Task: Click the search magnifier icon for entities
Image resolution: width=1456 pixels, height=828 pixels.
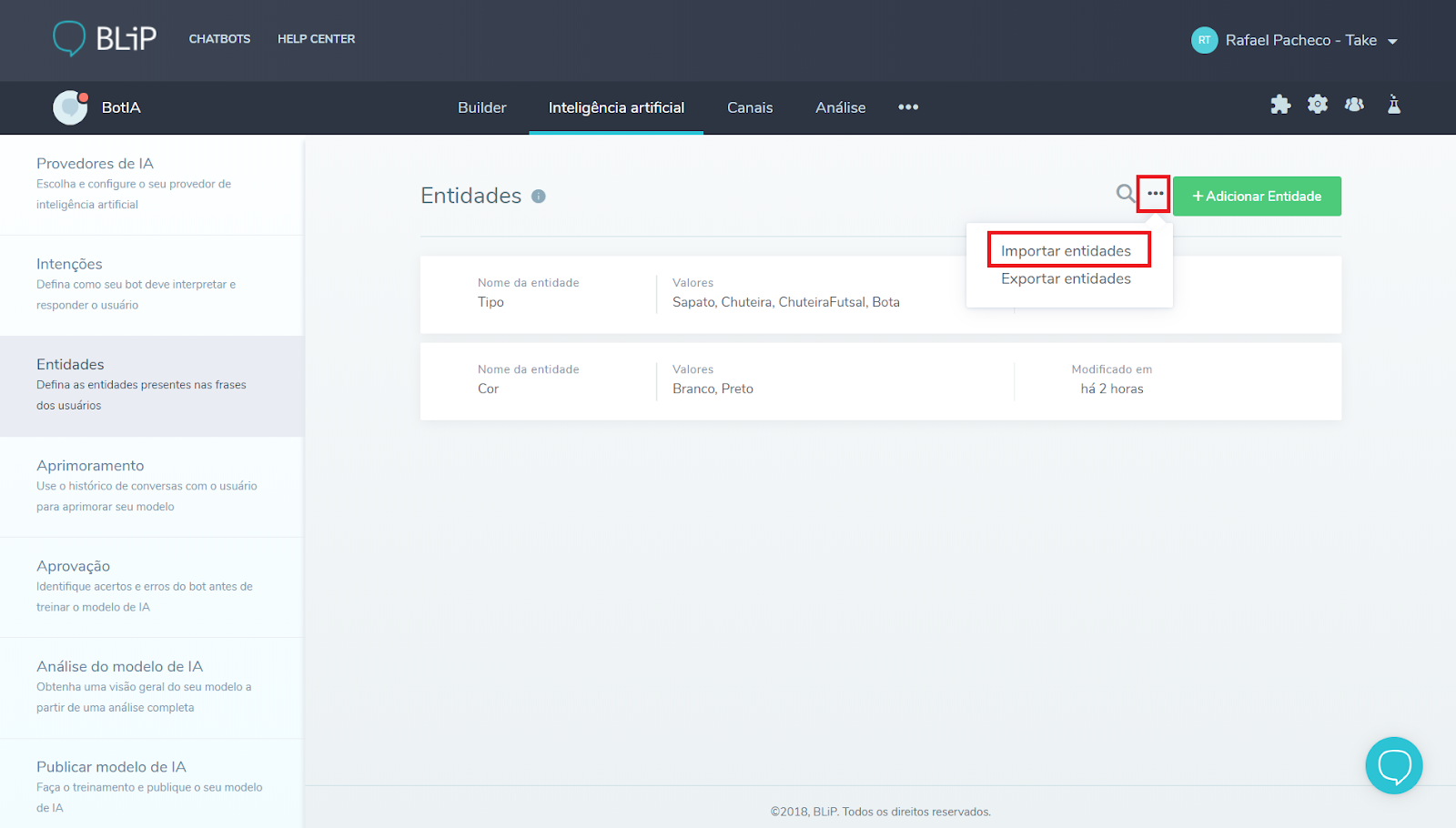Action: pyautogui.click(x=1126, y=194)
